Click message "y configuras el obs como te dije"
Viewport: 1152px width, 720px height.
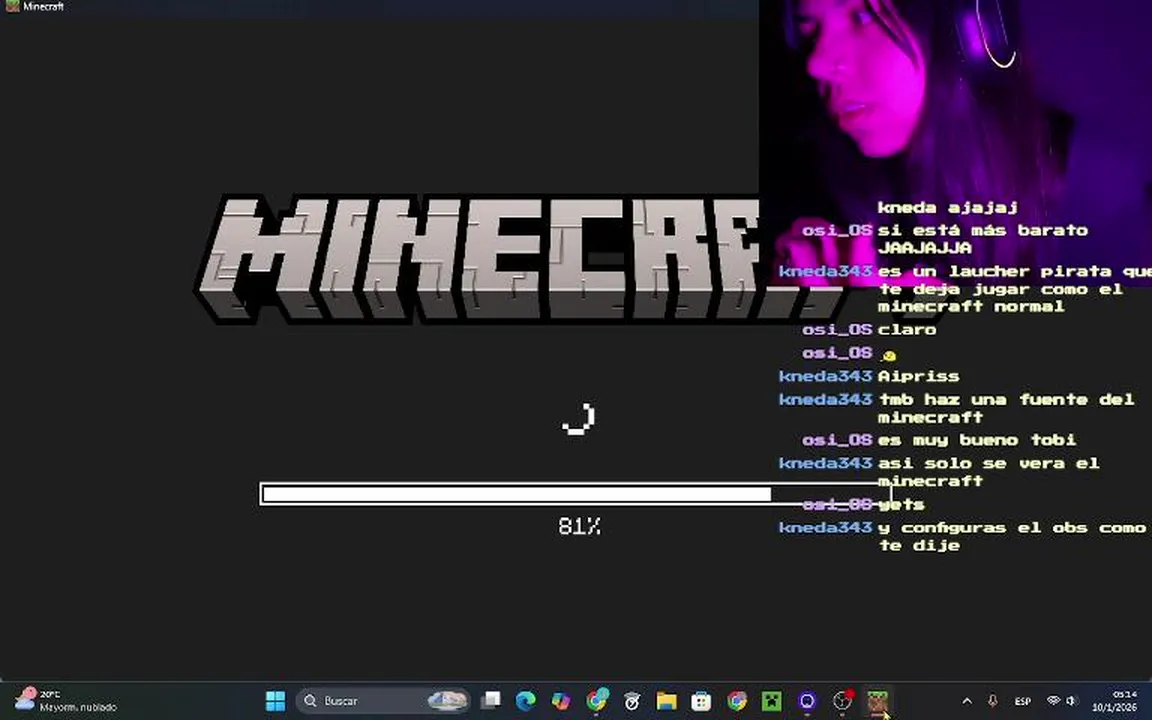coord(1012,536)
